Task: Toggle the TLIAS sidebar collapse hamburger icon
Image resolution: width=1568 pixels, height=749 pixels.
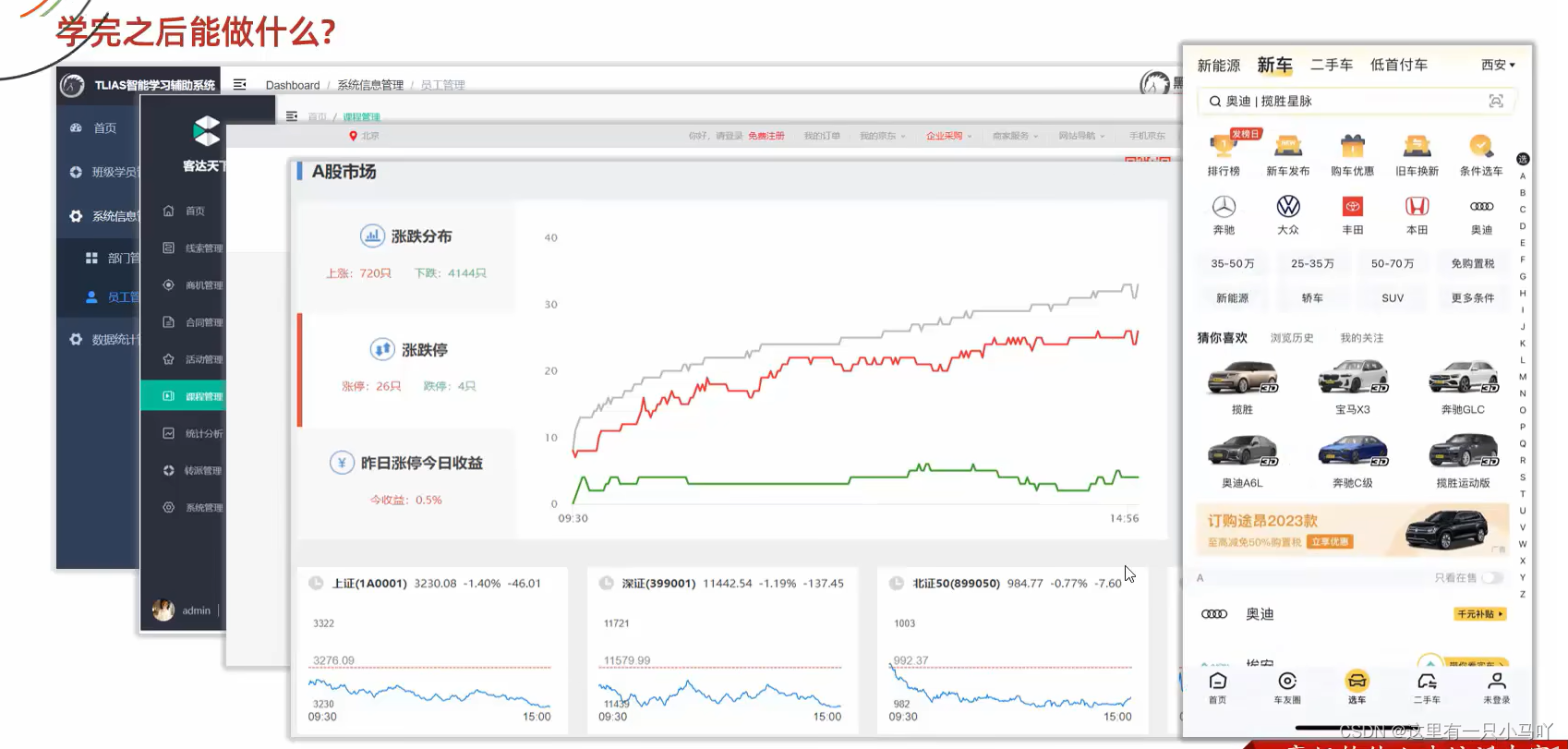Action: [x=239, y=84]
